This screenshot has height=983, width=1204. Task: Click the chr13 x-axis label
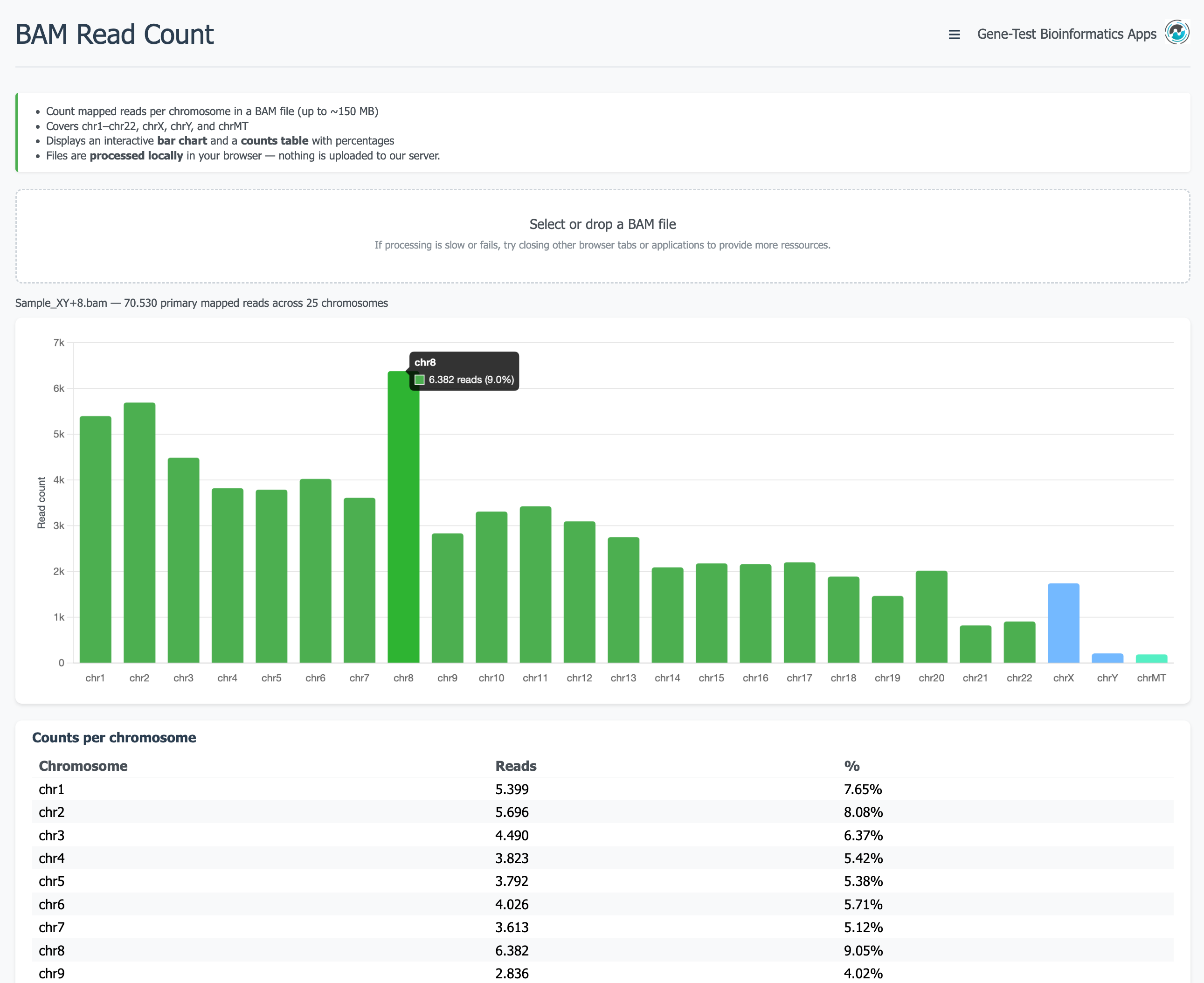623,678
